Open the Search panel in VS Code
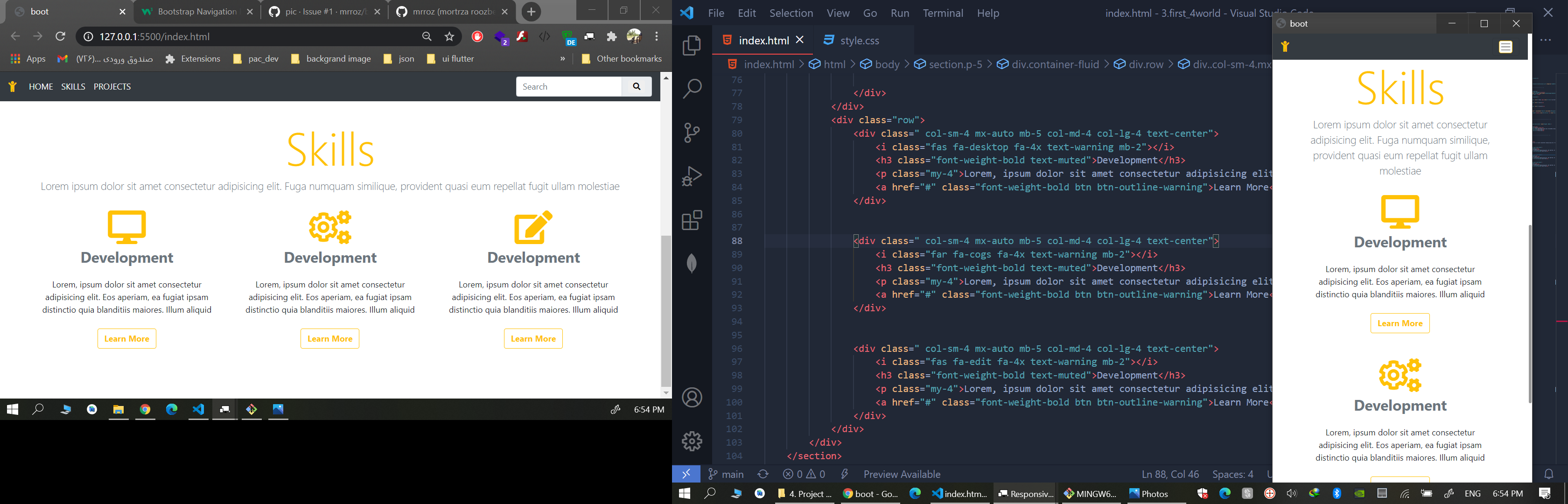This screenshot has height=504, width=1568. coord(692,88)
